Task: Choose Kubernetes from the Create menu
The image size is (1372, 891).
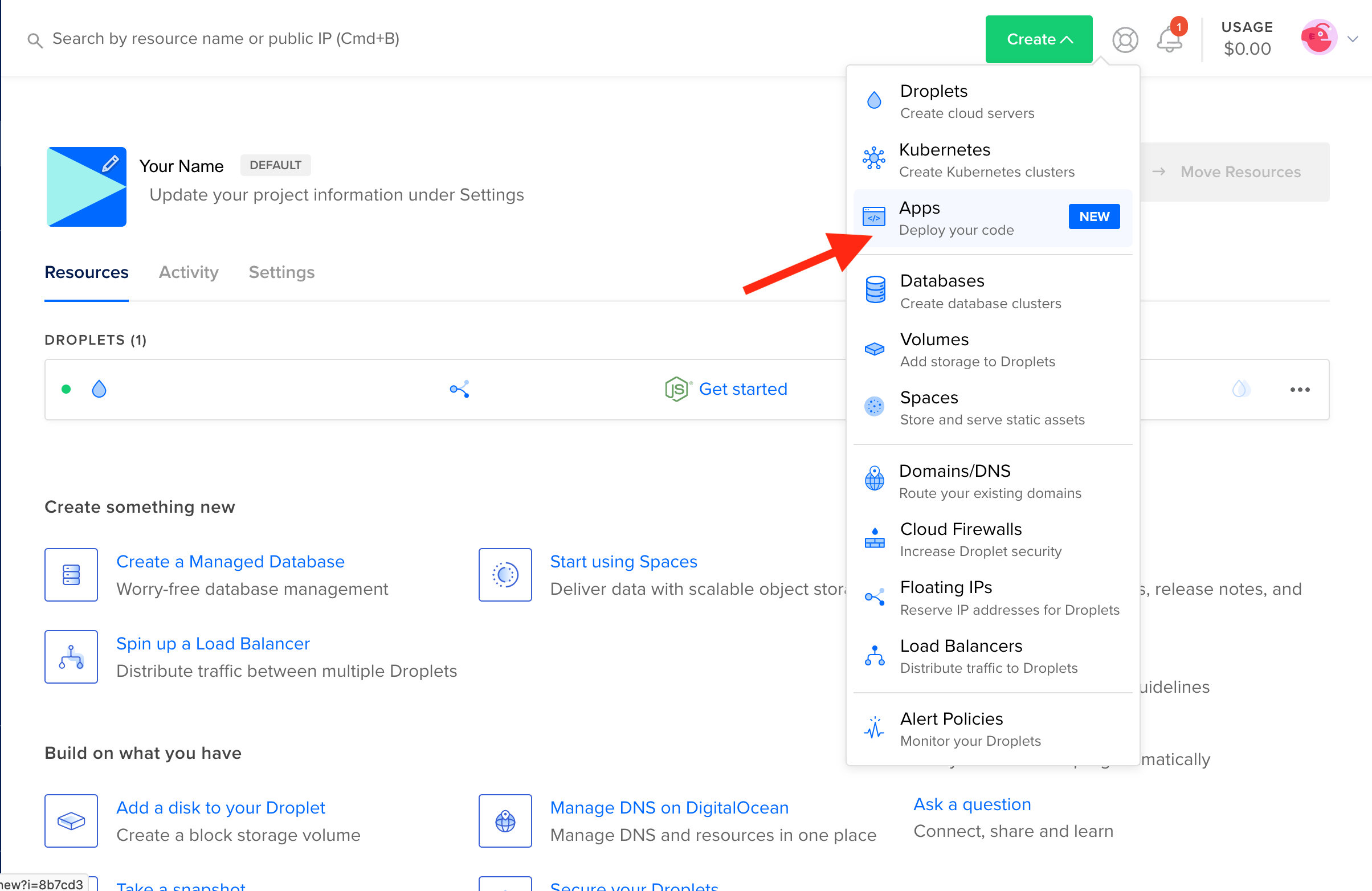Action: click(993, 160)
